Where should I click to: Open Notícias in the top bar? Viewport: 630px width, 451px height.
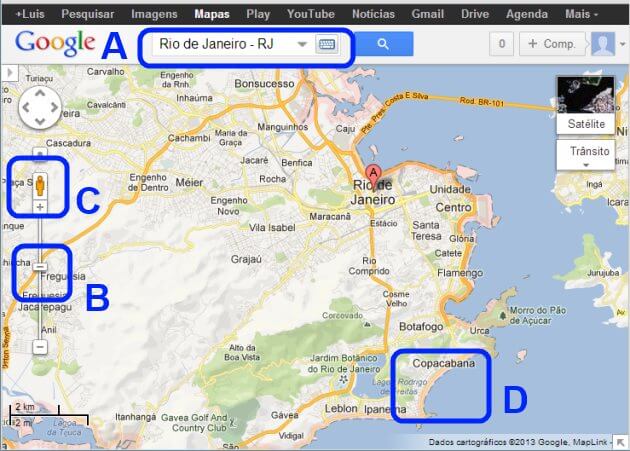click(x=373, y=14)
